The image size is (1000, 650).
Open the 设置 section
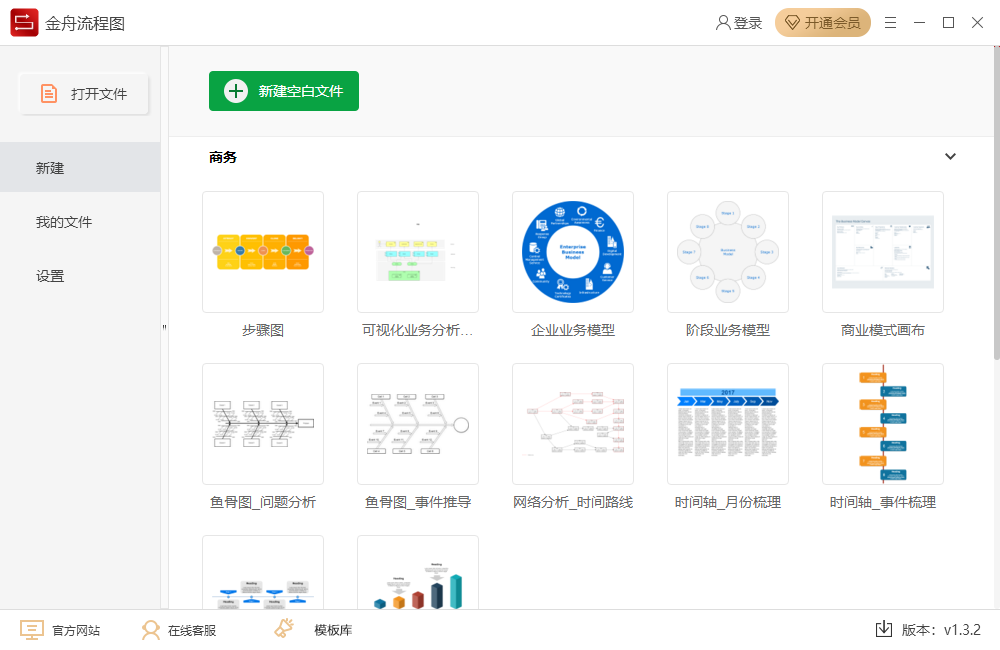click(50, 275)
